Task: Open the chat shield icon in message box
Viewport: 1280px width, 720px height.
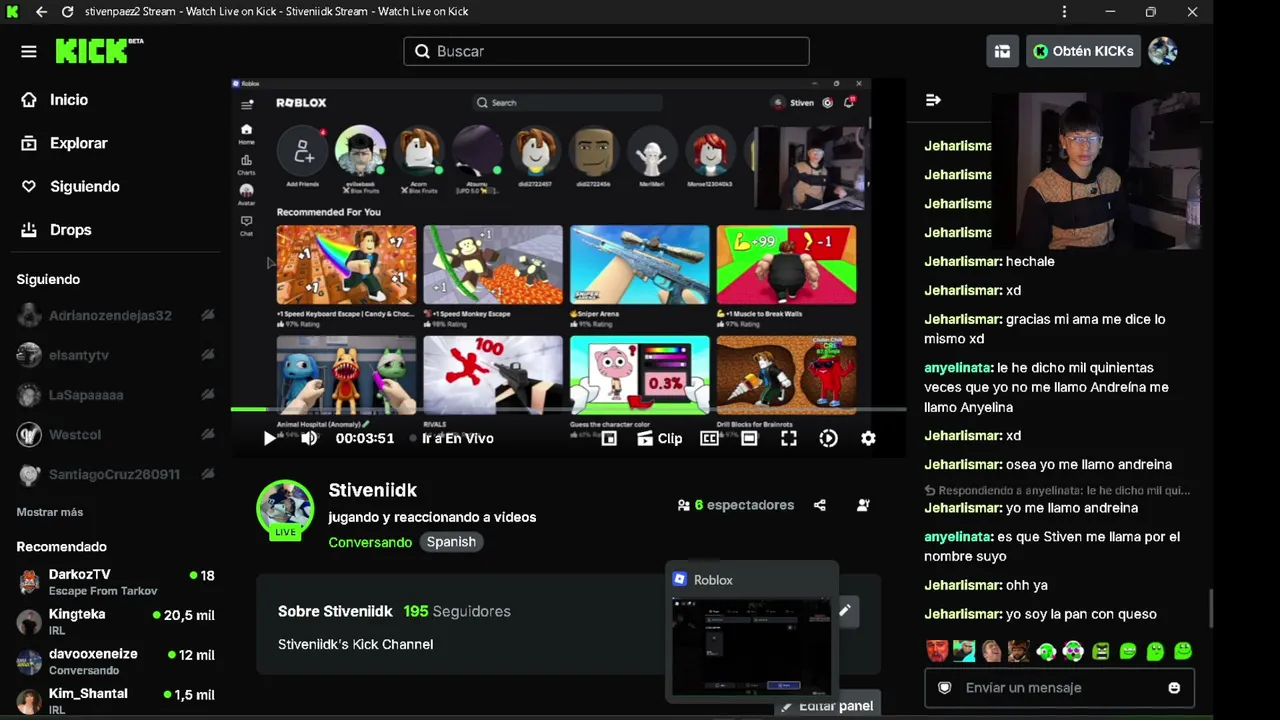Action: 944,688
